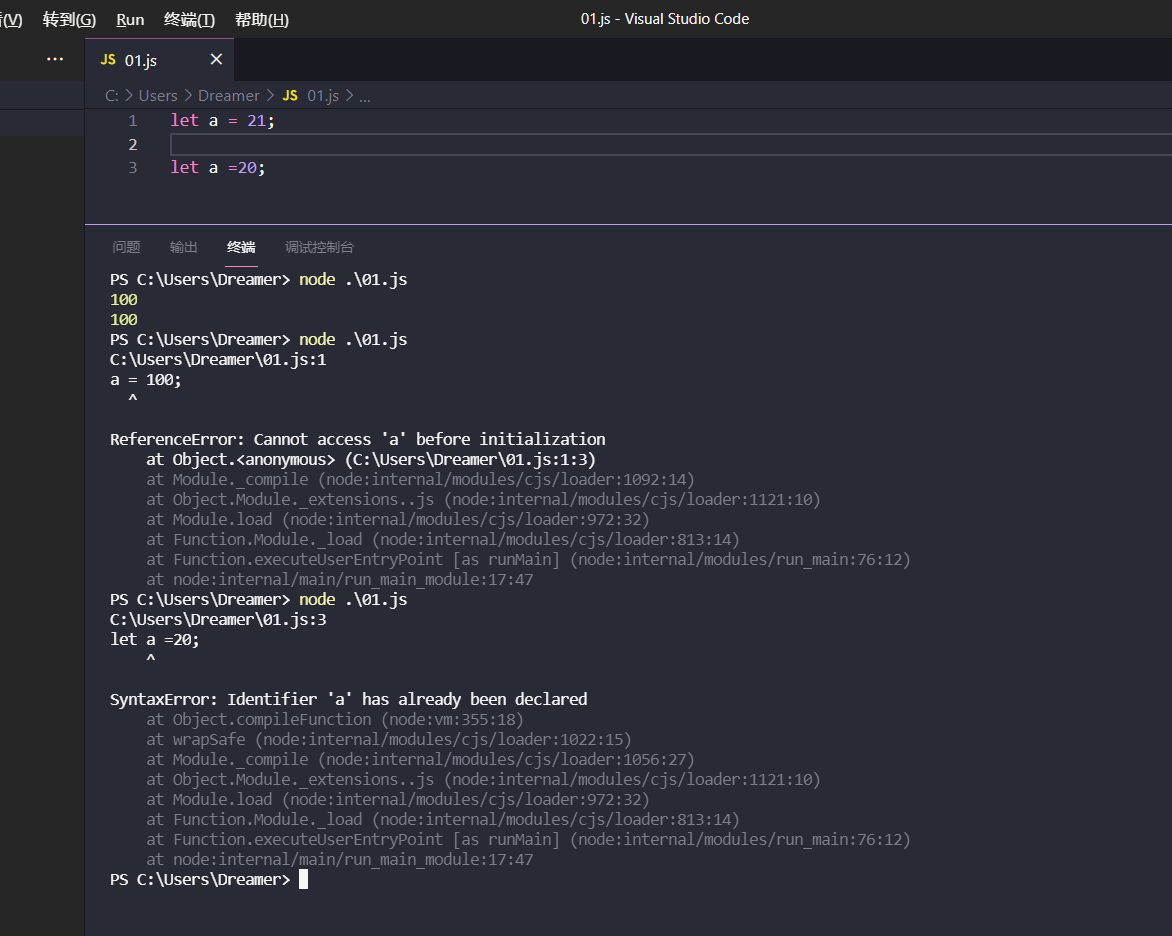Expand the chevron after Dreamer breadcrumb

271,96
